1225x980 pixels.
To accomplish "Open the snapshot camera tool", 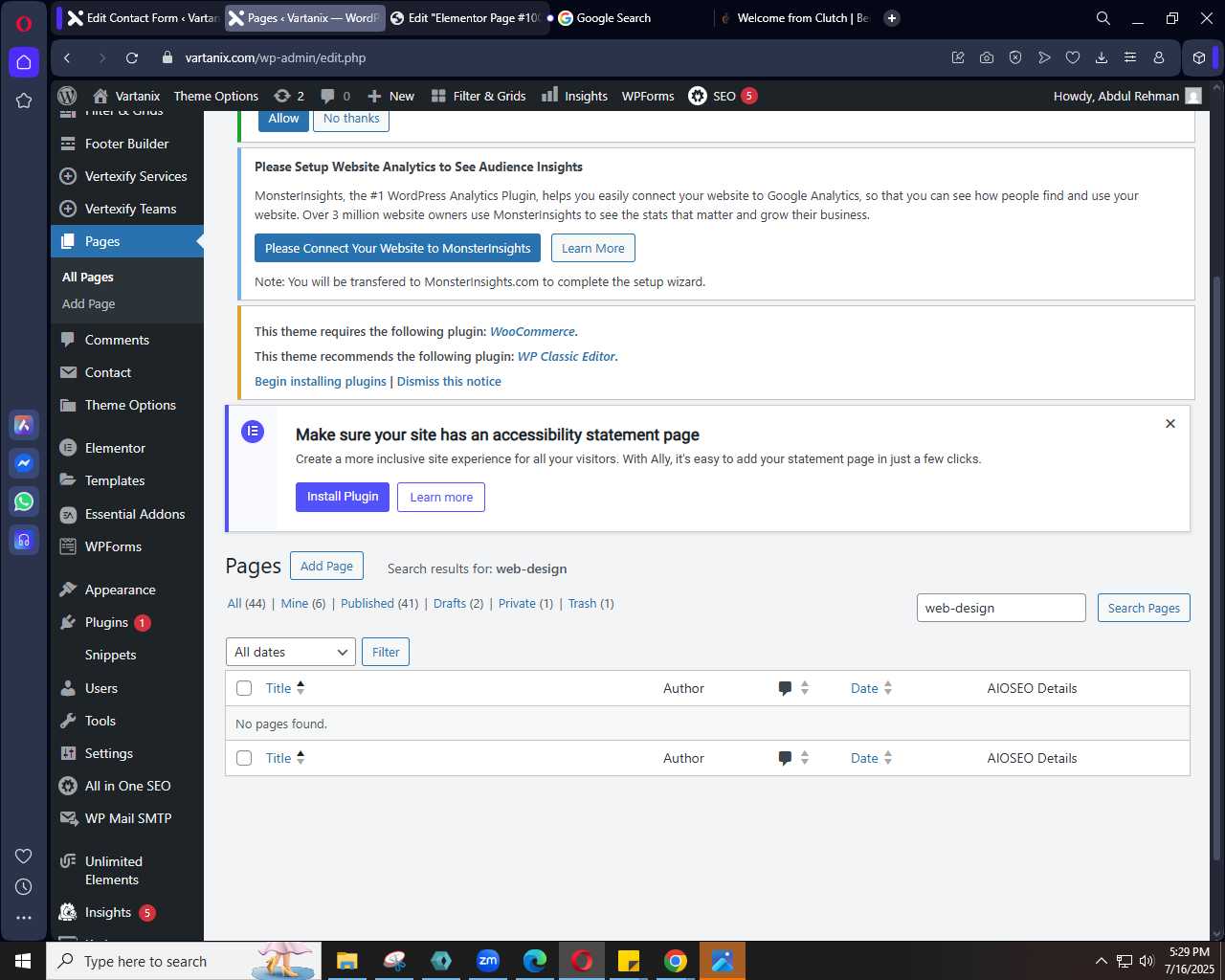I will point(987,57).
